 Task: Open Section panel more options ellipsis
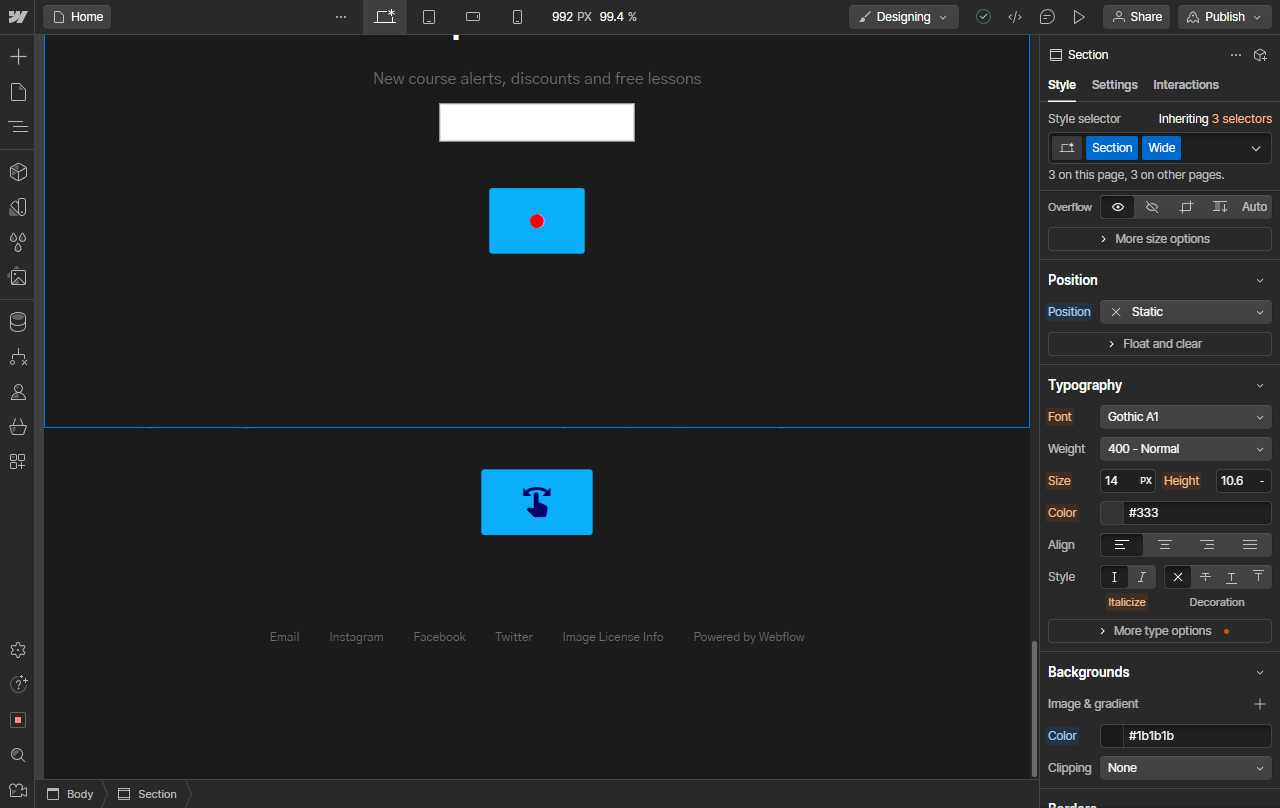1236,55
